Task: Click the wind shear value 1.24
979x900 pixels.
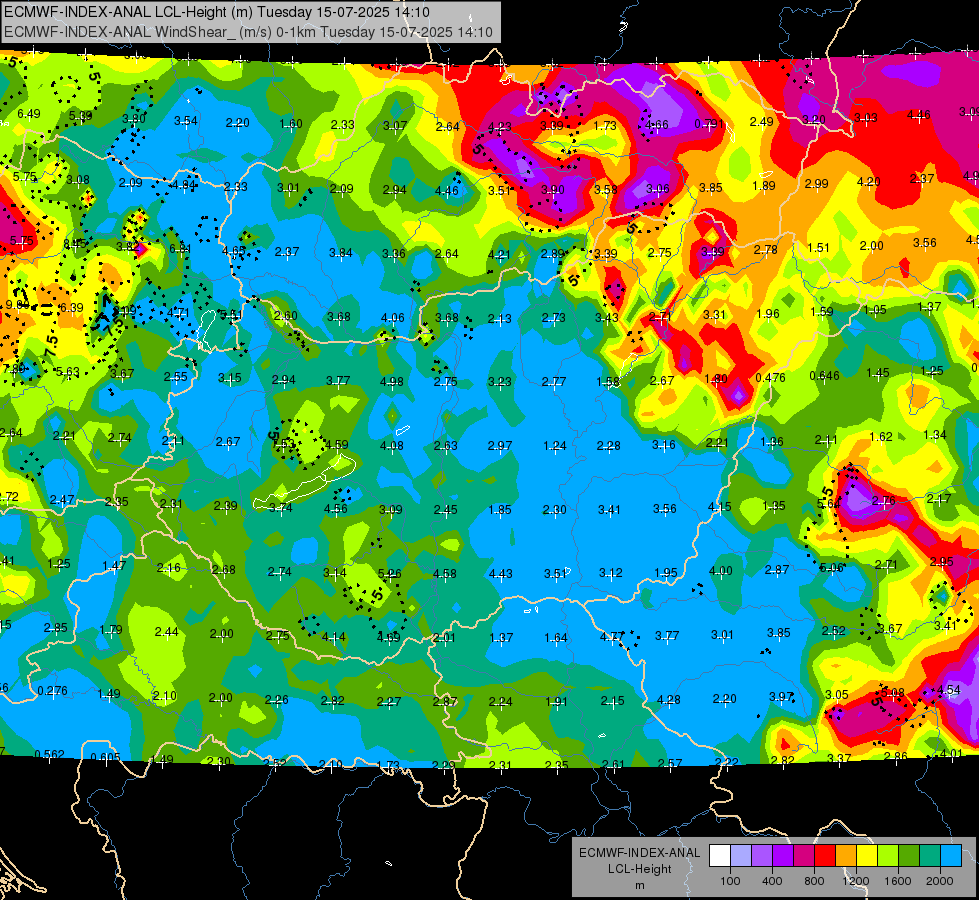Action: [555, 446]
